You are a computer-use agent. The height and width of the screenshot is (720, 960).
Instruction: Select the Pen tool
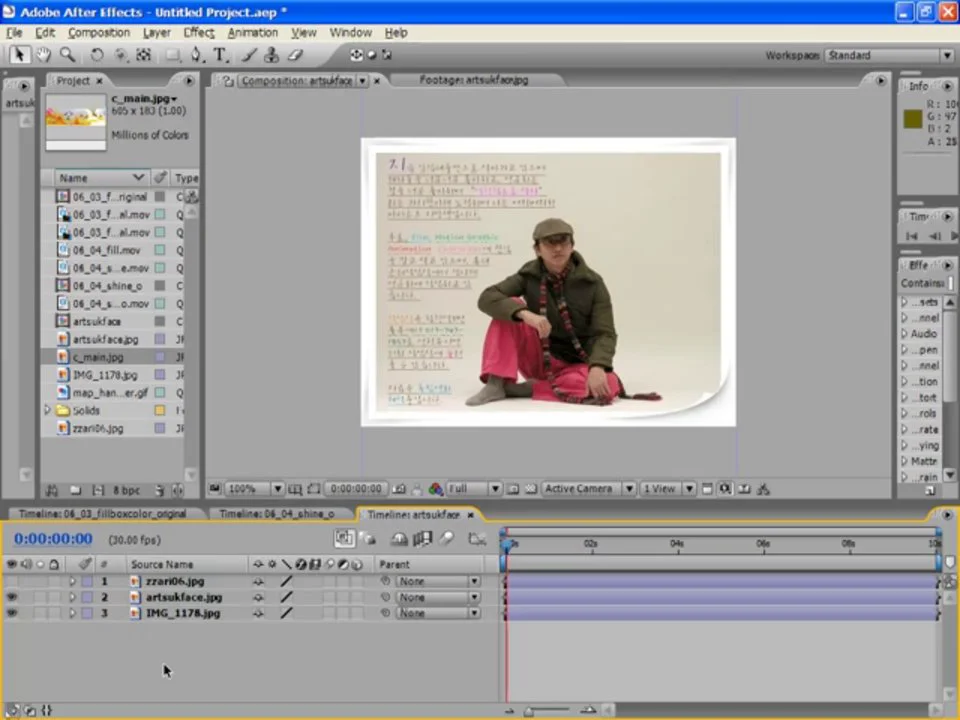tap(196, 55)
